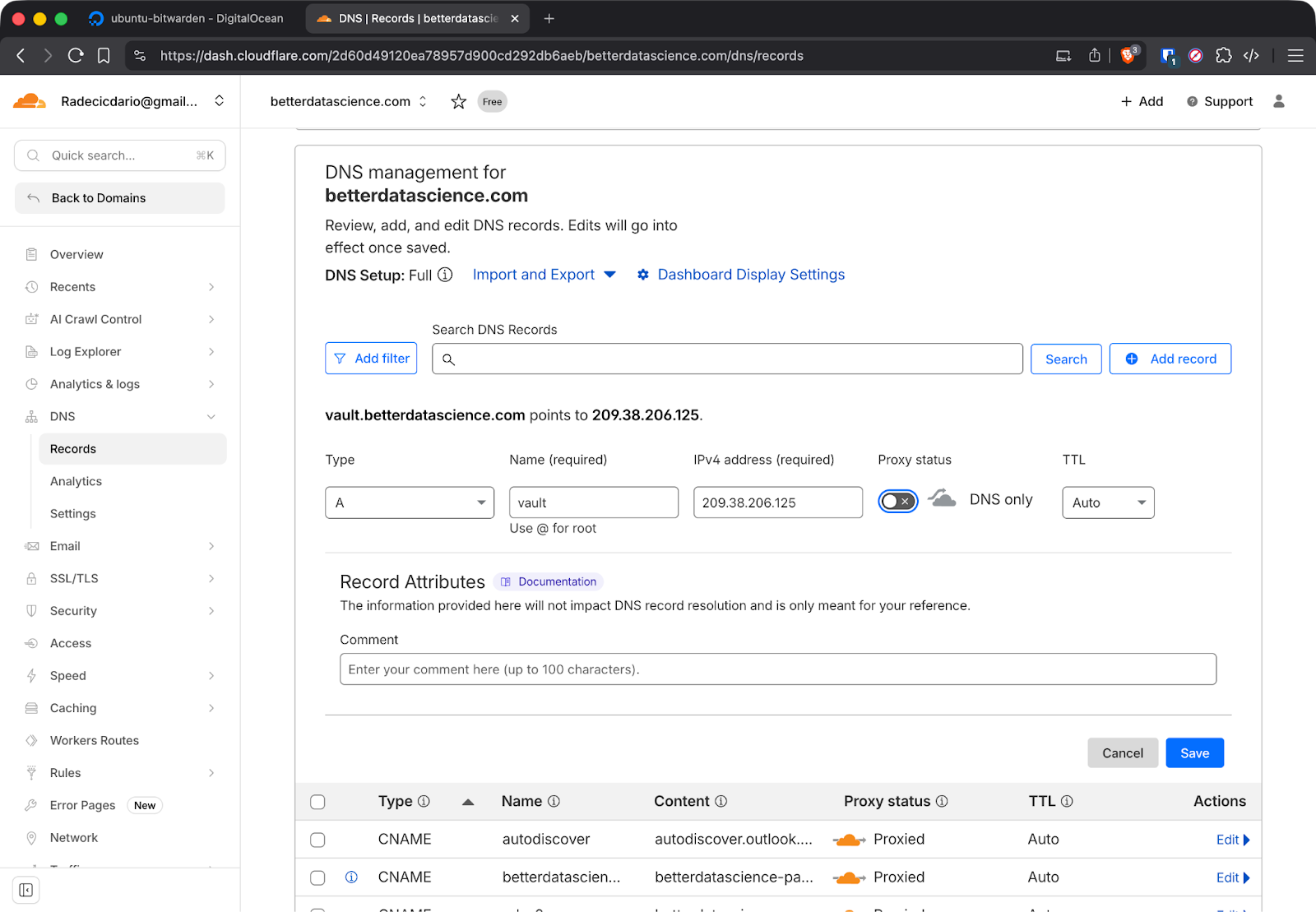Viewport: 1316px width, 912px height.
Task: Star the betterdatascience.com domain
Action: (x=458, y=101)
